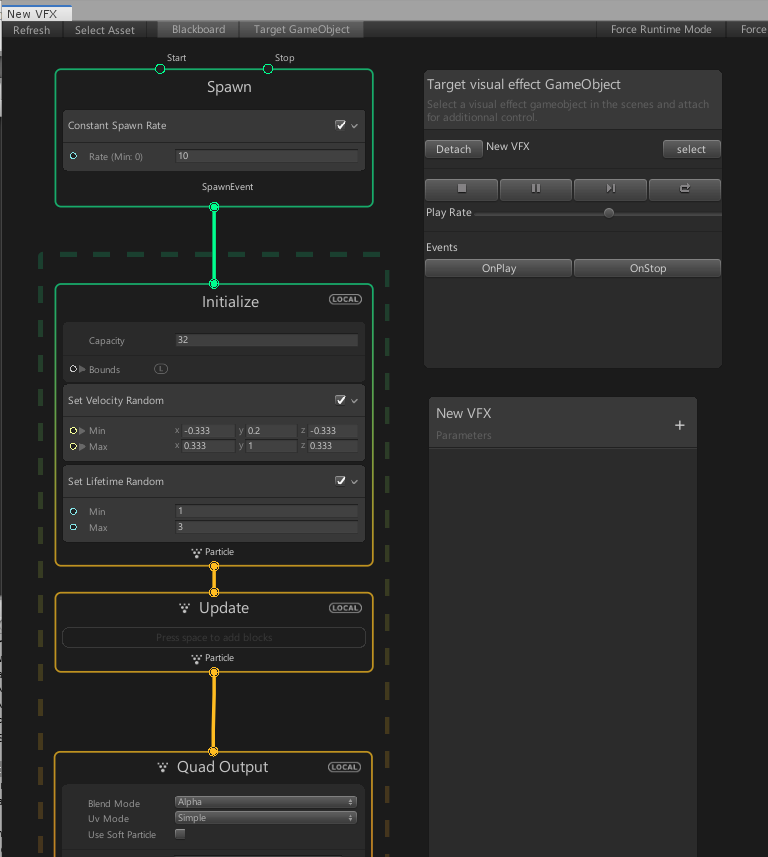768x857 pixels.
Task: Click the Bounds input port circle
Action: point(73,369)
